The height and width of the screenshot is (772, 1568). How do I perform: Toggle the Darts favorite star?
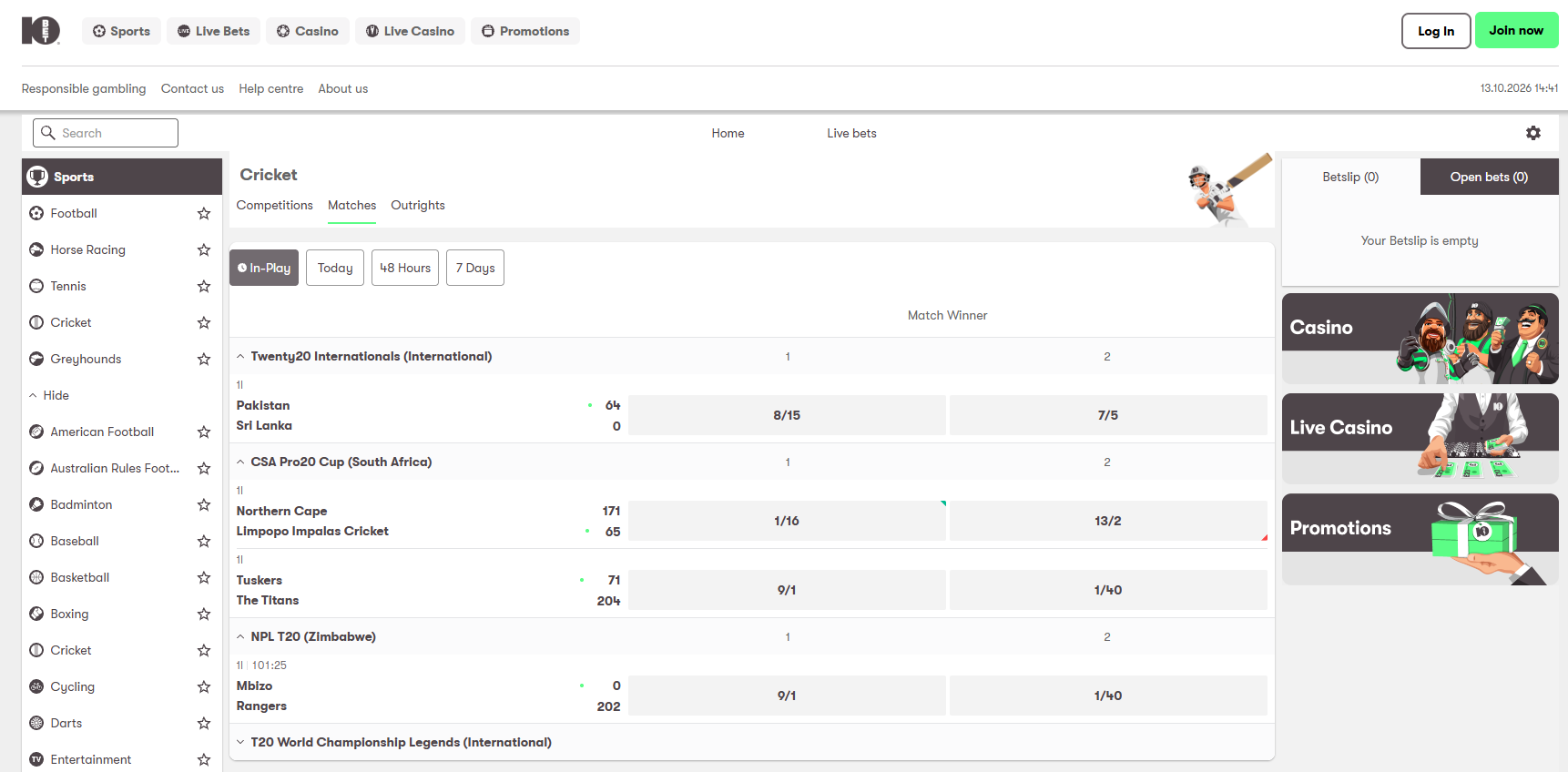click(x=204, y=723)
